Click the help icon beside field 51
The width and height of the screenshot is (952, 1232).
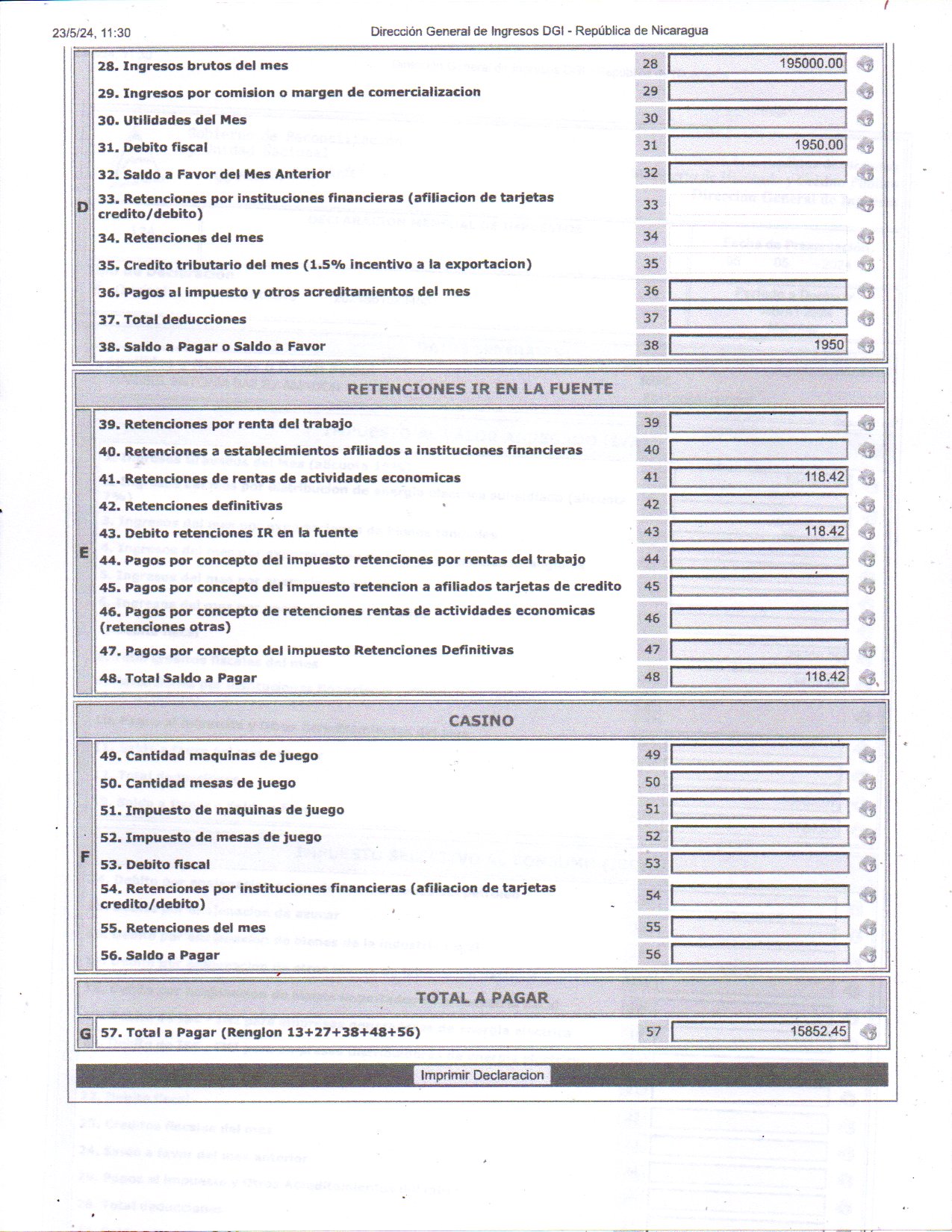click(867, 809)
